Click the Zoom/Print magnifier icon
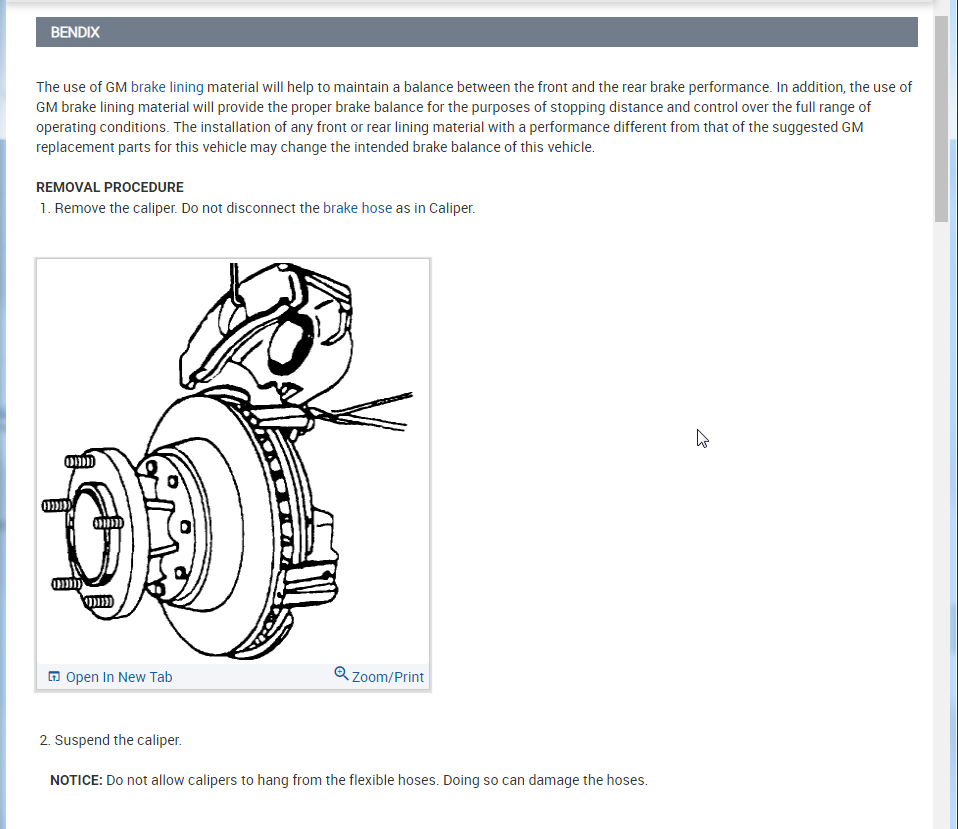The image size is (958, 829). pyautogui.click(x=341, y=674)
